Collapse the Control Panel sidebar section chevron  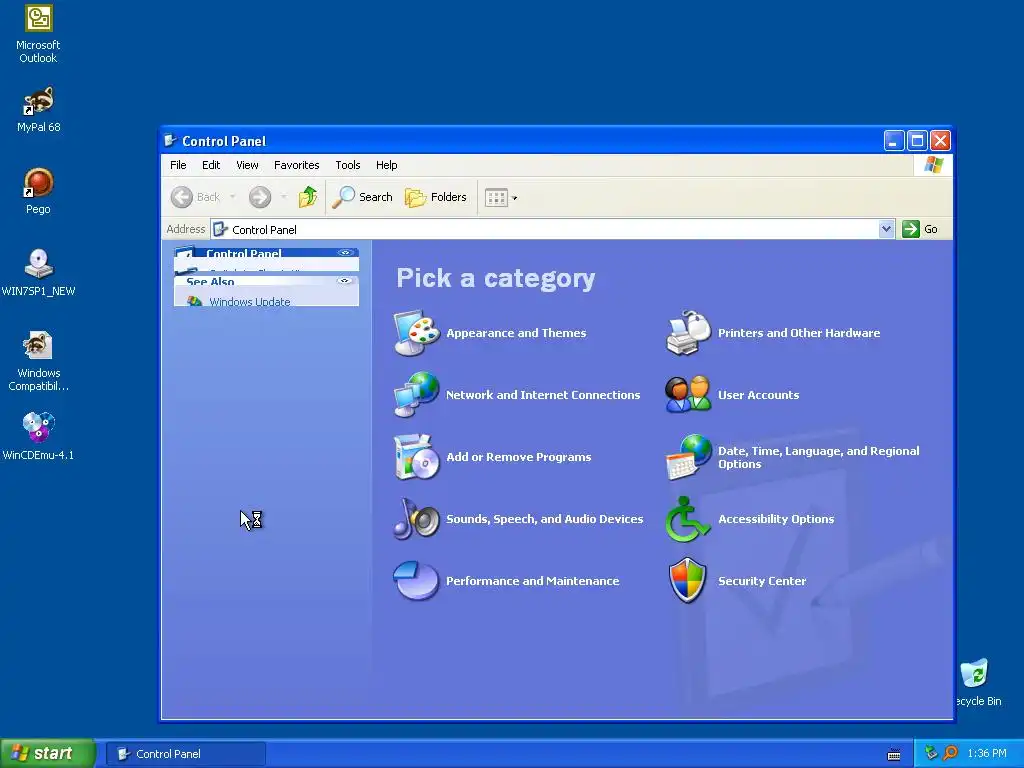pyautogui.click(x=345, y=253)
